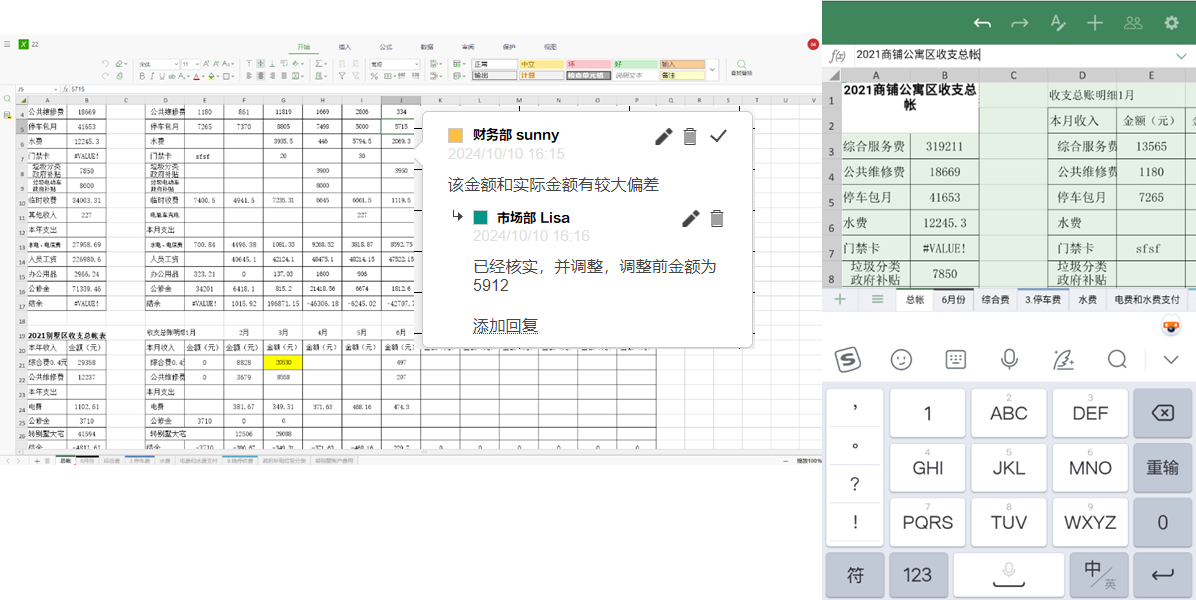Open the keyboard layout switcher icon
The height and width of the screenshot is (600, 1196).
point(956,359)
